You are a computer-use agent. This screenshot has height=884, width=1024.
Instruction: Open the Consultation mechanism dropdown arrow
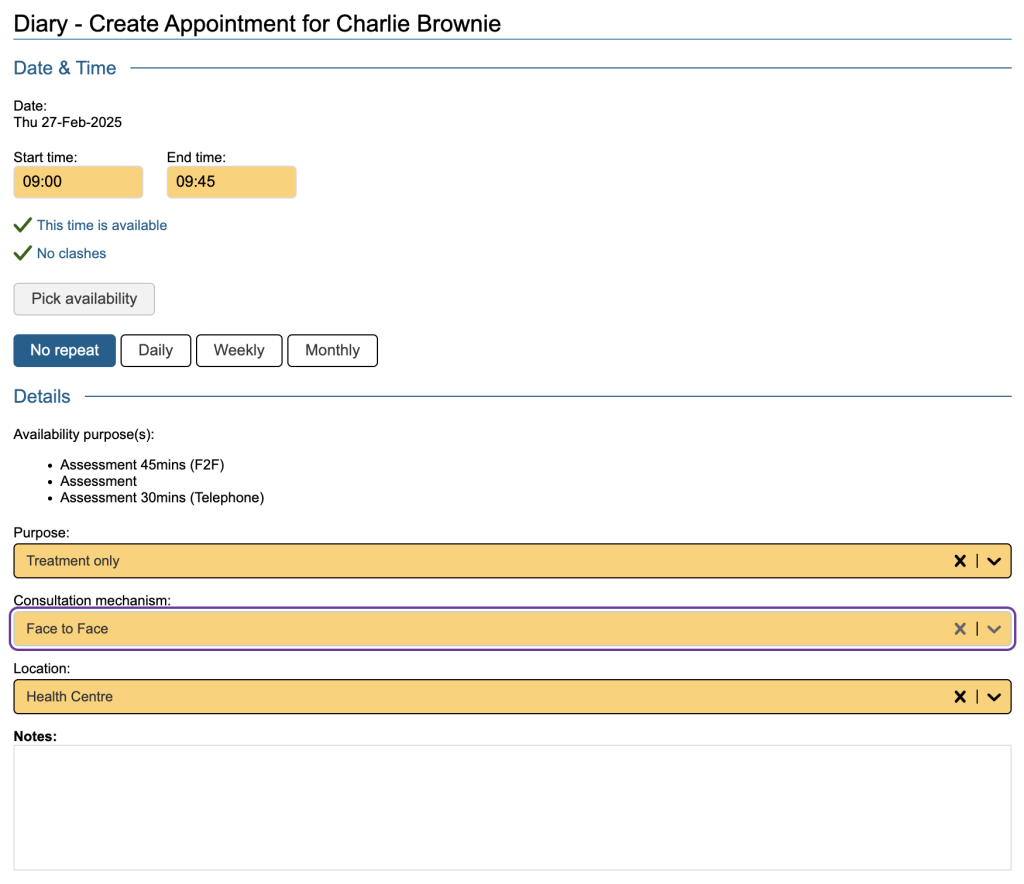point(994,629)
